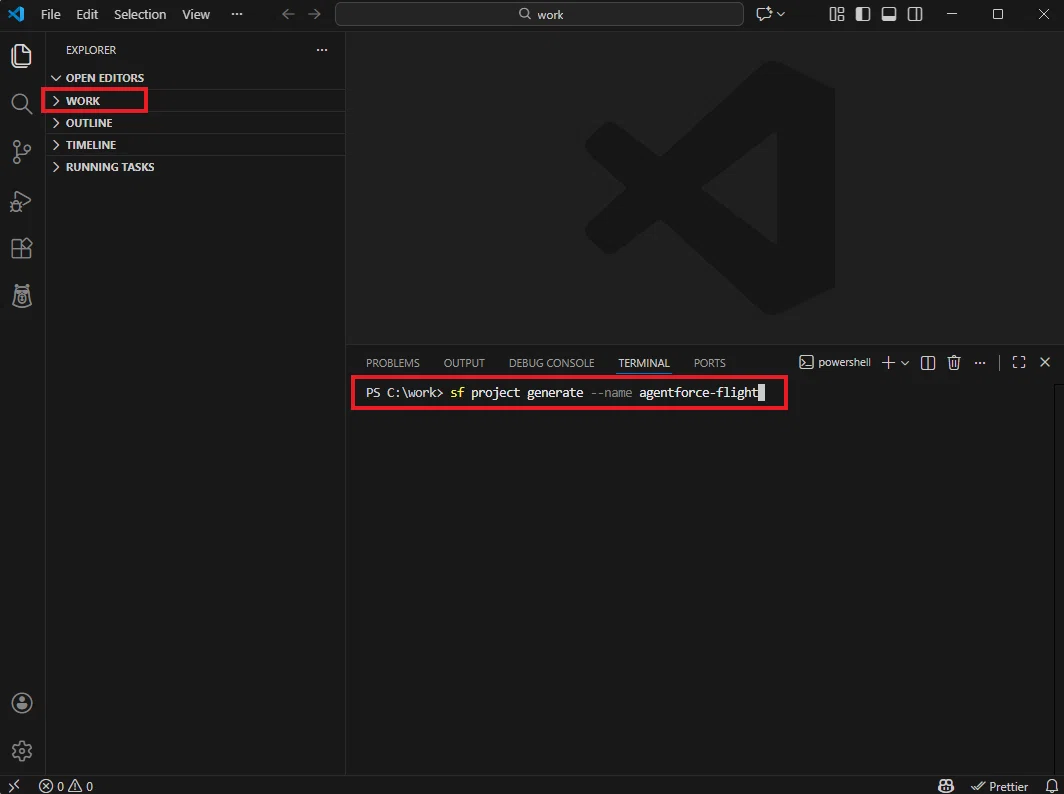The height and width of the screenshot is (794, 1064).
Task: Close the terminal panel
Action: [1045, 362]
